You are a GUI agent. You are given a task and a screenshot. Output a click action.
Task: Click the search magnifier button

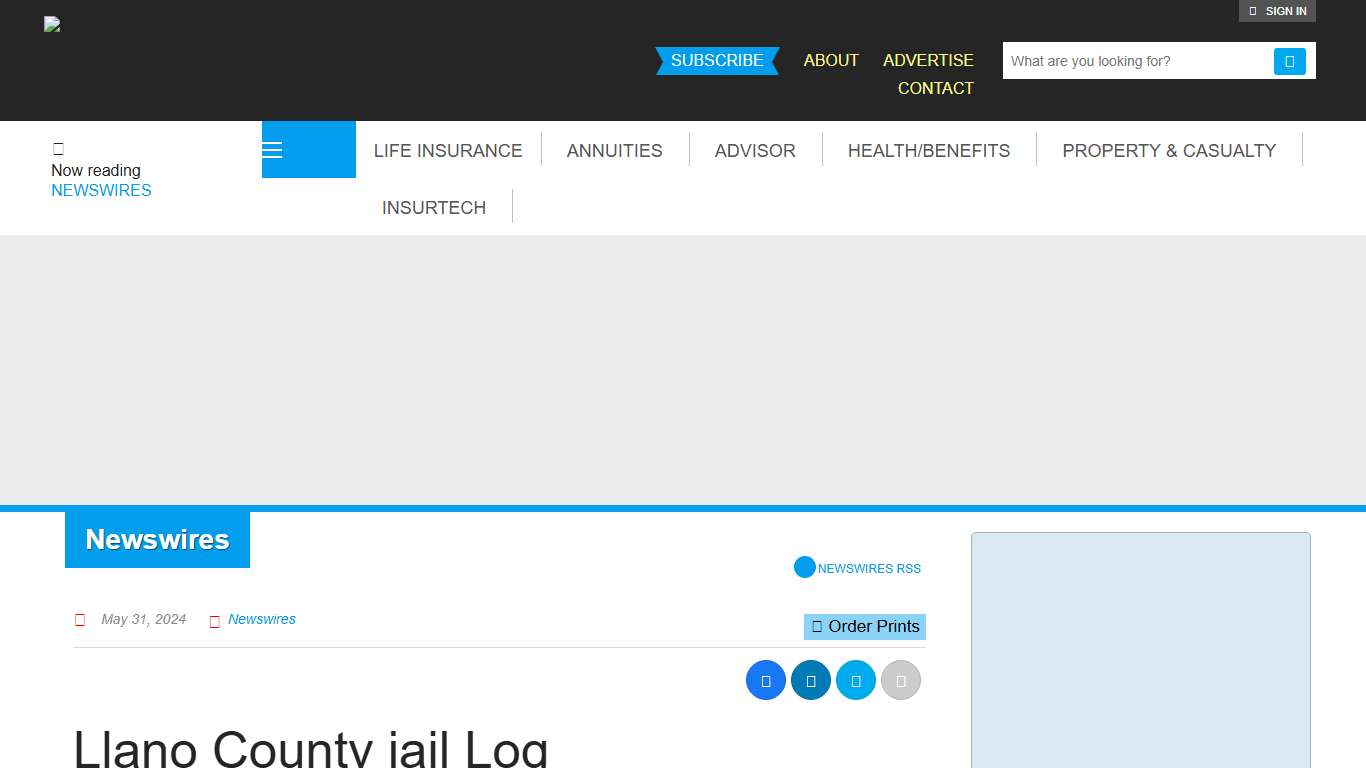[1290, 61]
